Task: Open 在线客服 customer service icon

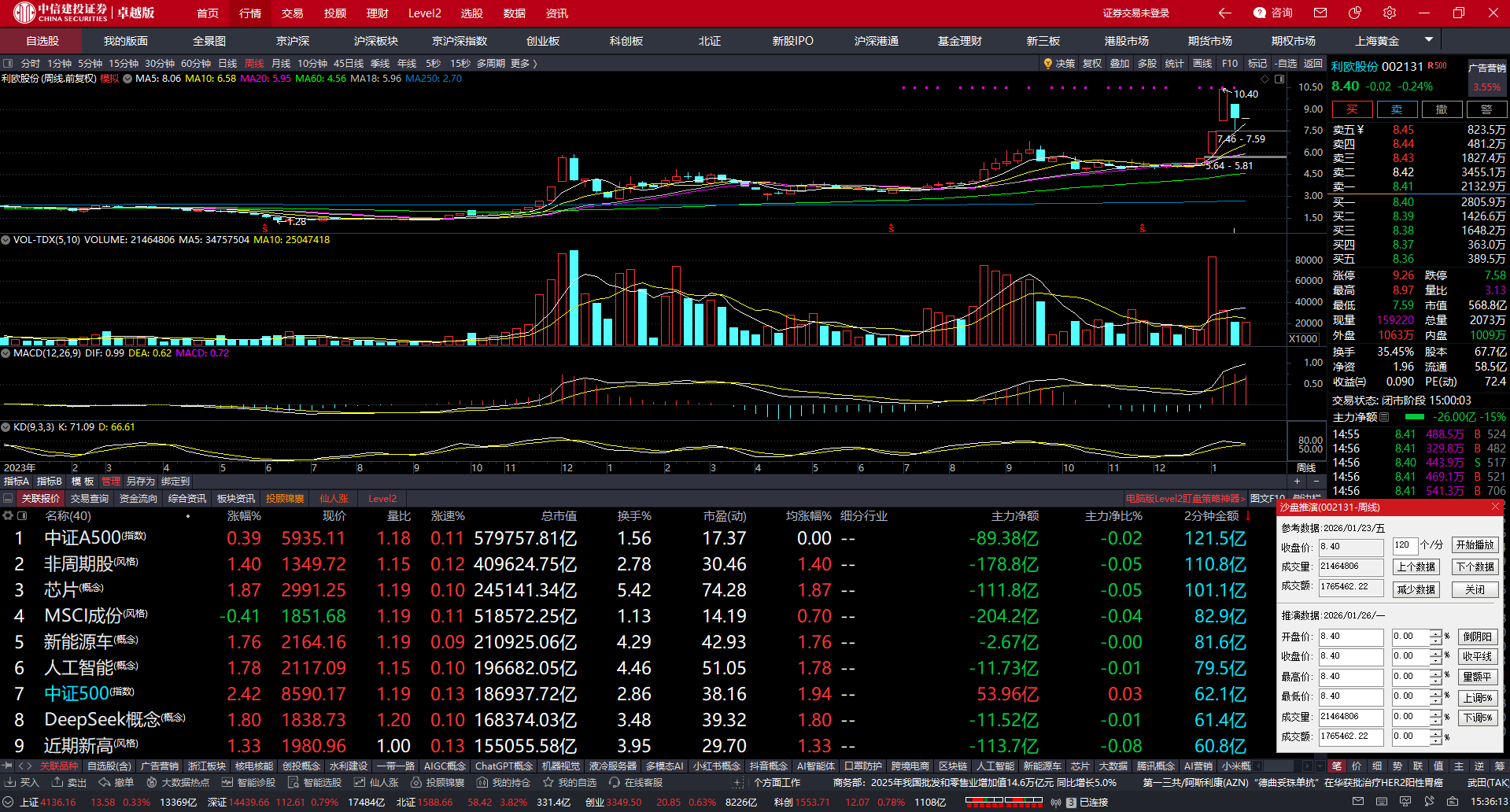Action: click(615, 783)
